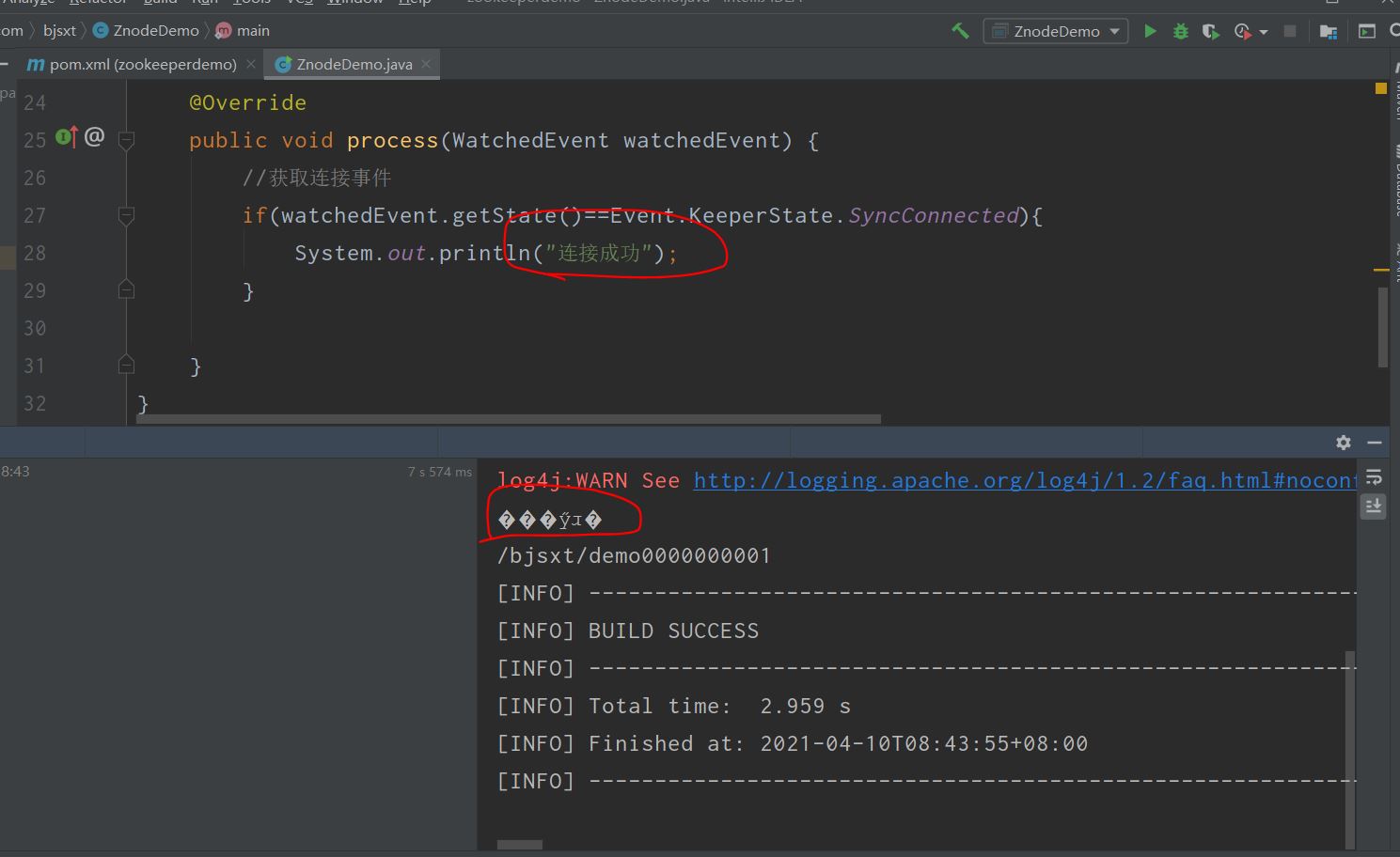The height and width of the screenshot is (857, 1400).
Task: Click the grey Stop square button
Action: pyautogui.click(x=1290, y=31)
